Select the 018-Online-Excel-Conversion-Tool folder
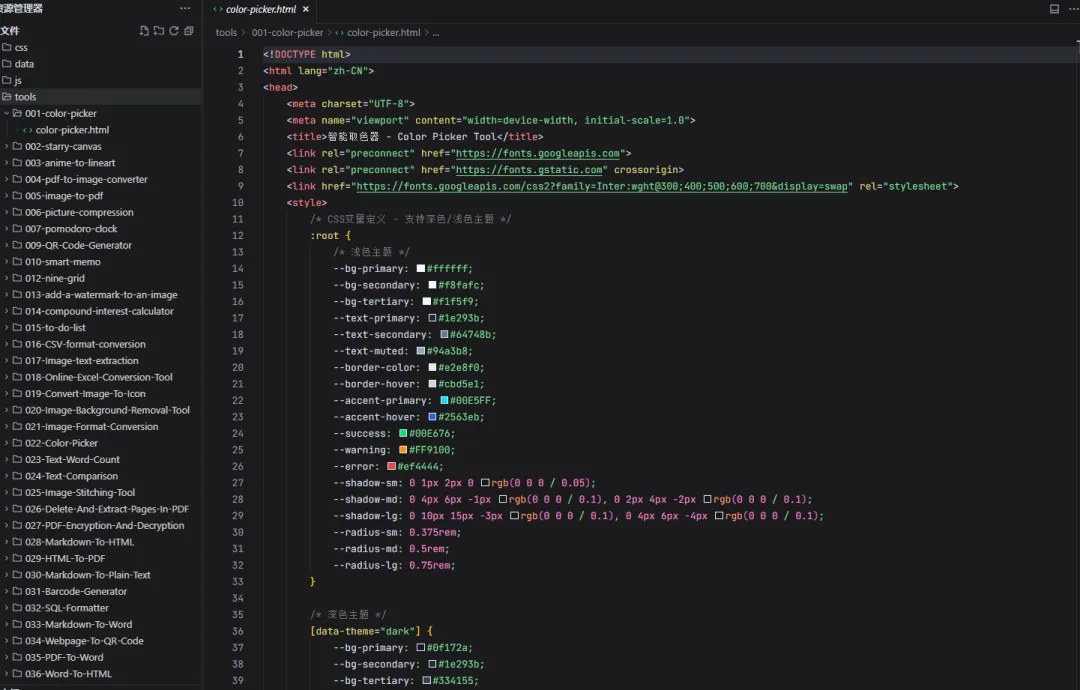This screenshot has height=690, width=1080. click(x=101, y=377)
